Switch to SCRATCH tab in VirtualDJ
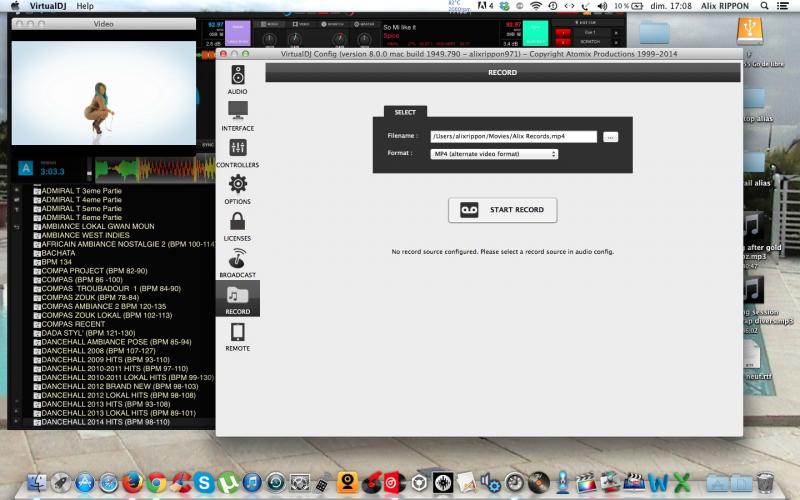This screenshot has height=500, width=800. click(333, 24)
